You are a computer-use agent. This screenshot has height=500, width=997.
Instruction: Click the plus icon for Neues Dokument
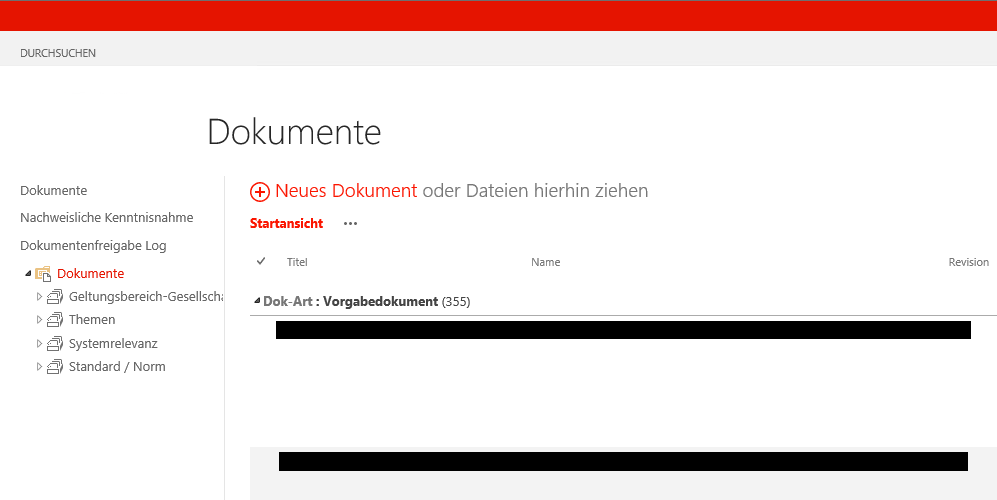pyautogui.click(x=259, y=191)
